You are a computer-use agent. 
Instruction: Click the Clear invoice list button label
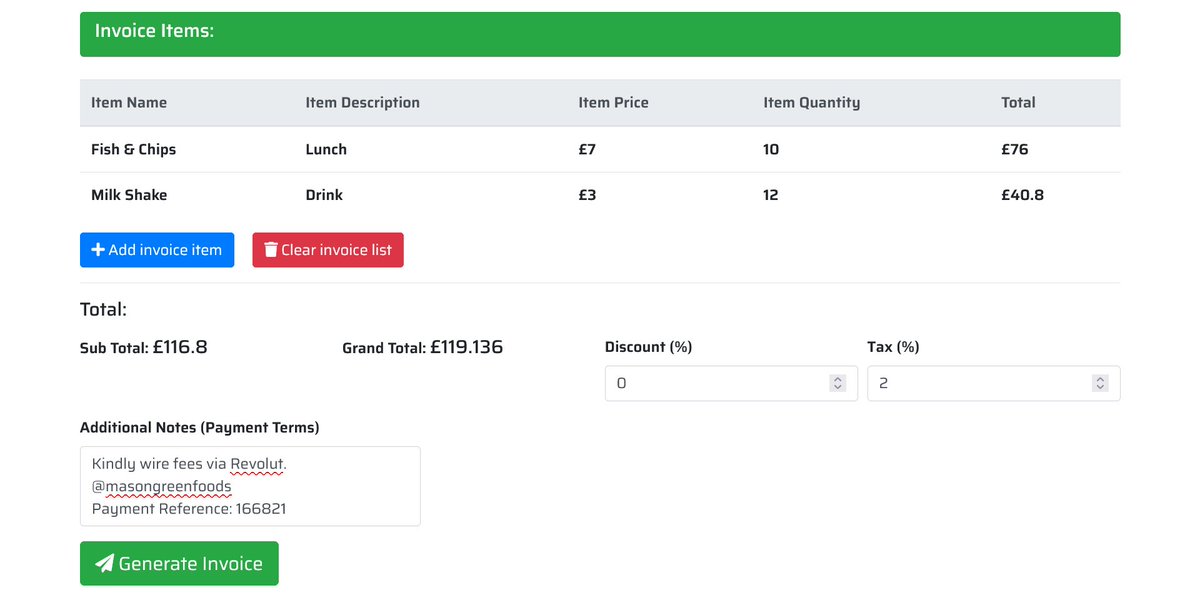[337, 250]
